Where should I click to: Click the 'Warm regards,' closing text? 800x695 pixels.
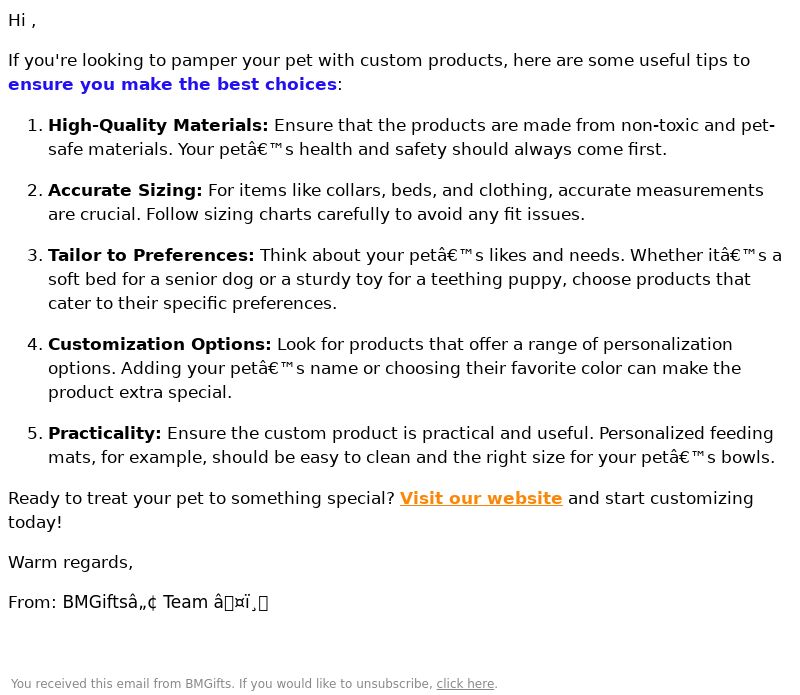(x=70, y=562)
